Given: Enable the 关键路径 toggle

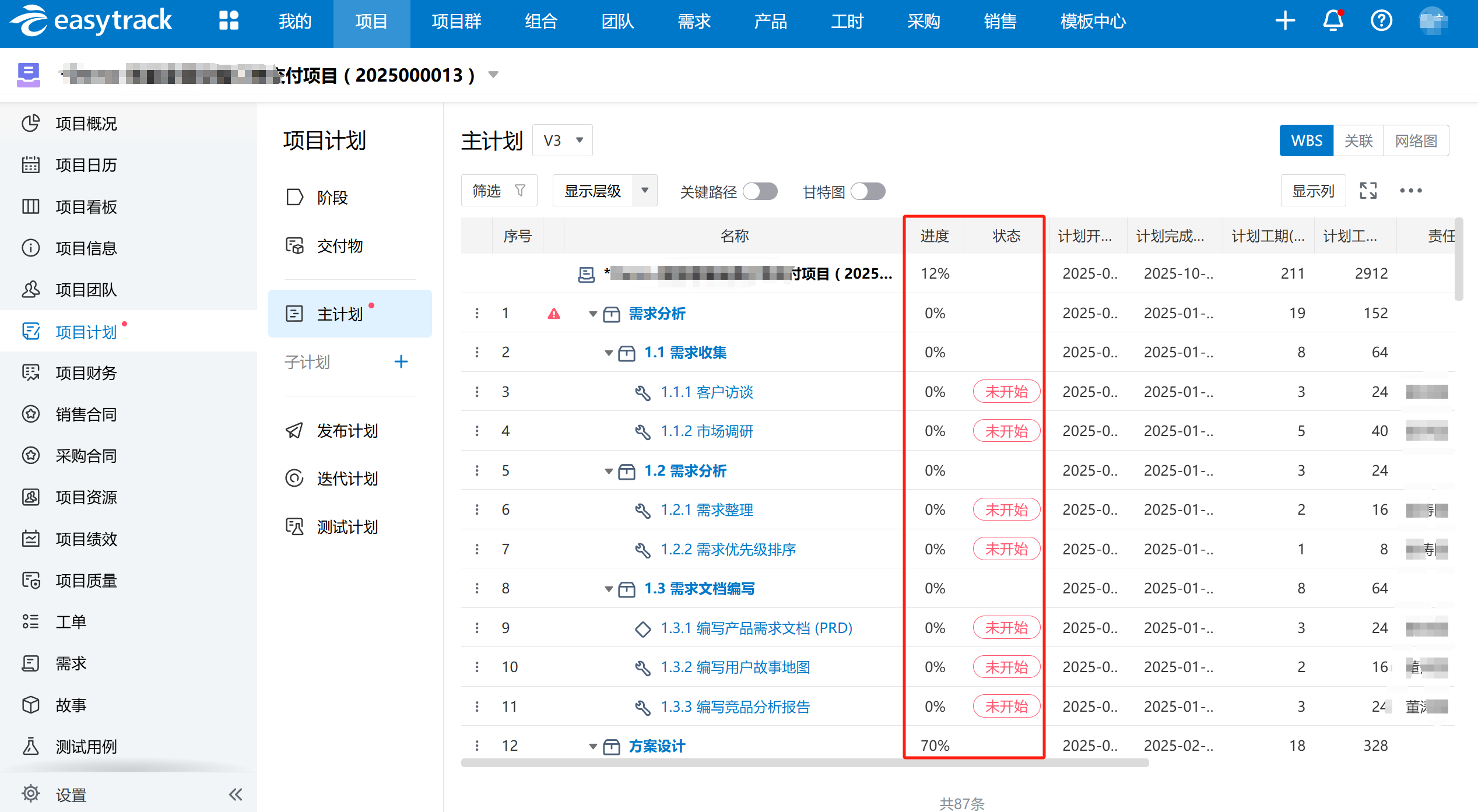Looking at the screenshot, I should [x=761, y=191].
